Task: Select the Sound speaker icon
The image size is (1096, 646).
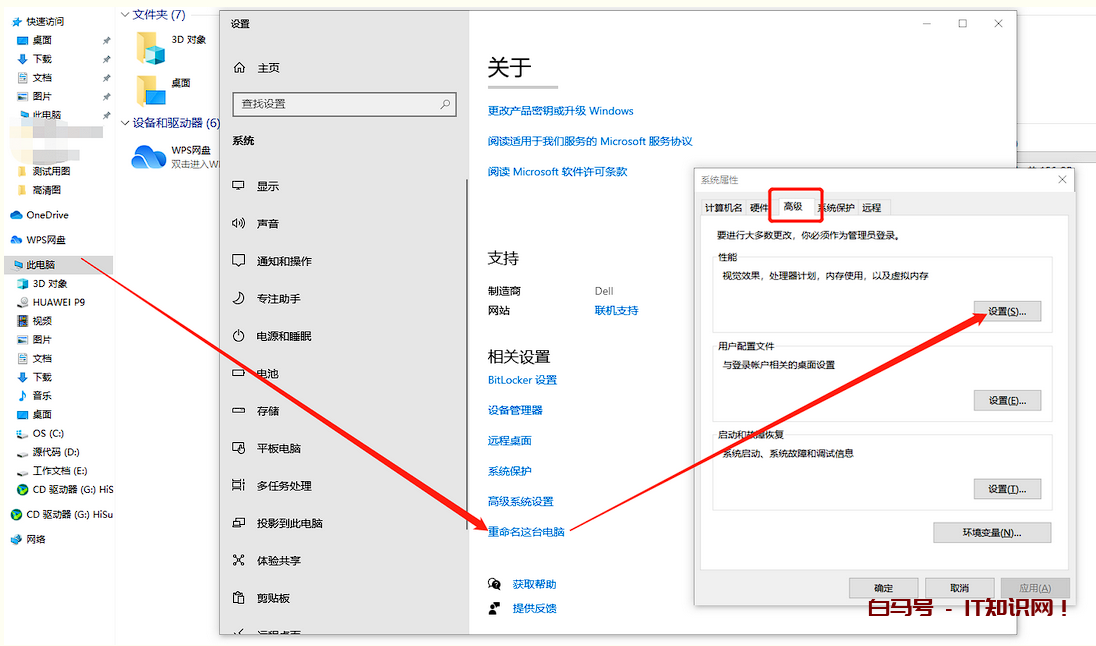Action: [x=239, y=224]
